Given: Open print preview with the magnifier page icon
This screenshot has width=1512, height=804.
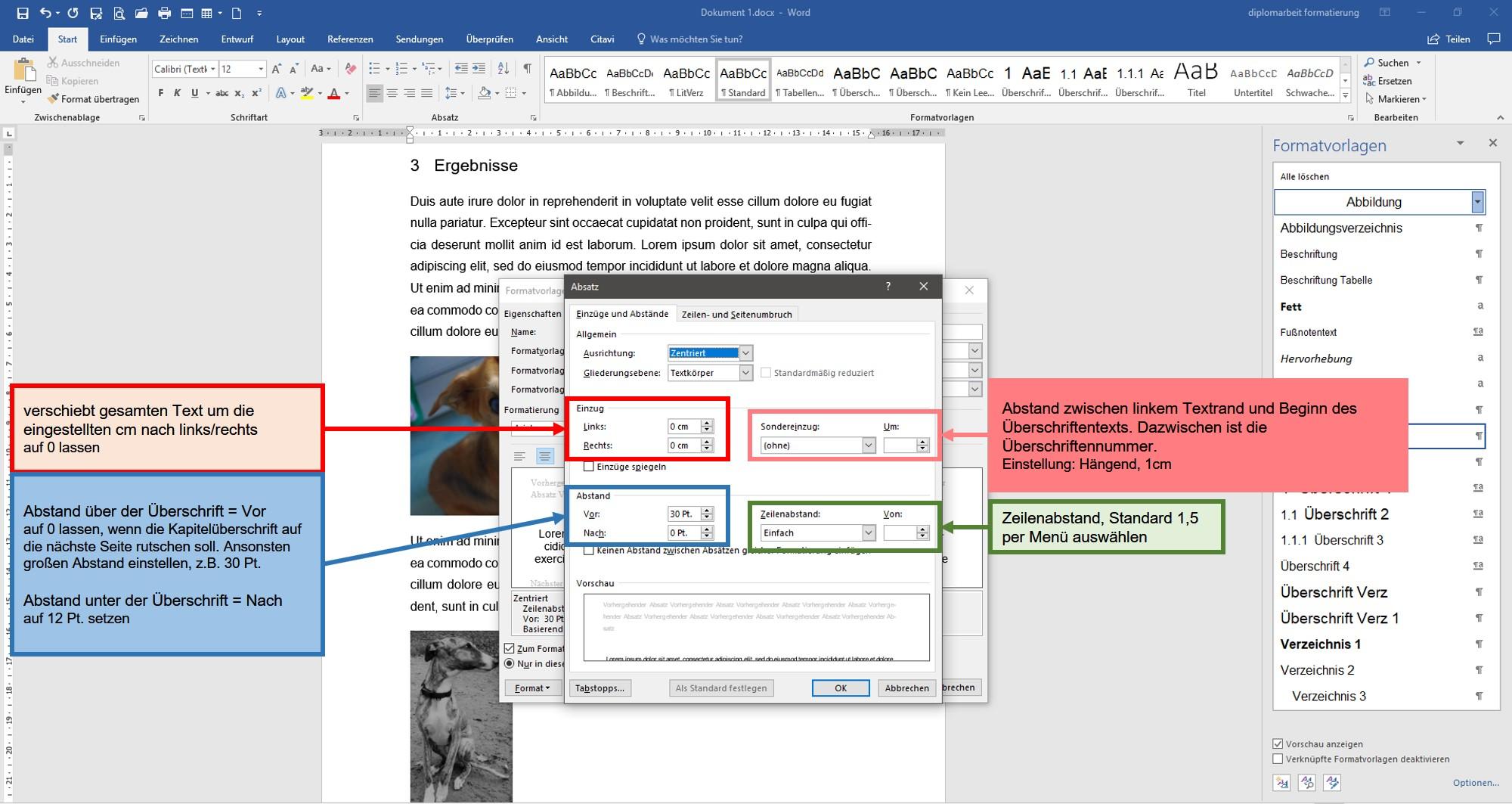Looking at the screenshot, I should click(119, 13).
